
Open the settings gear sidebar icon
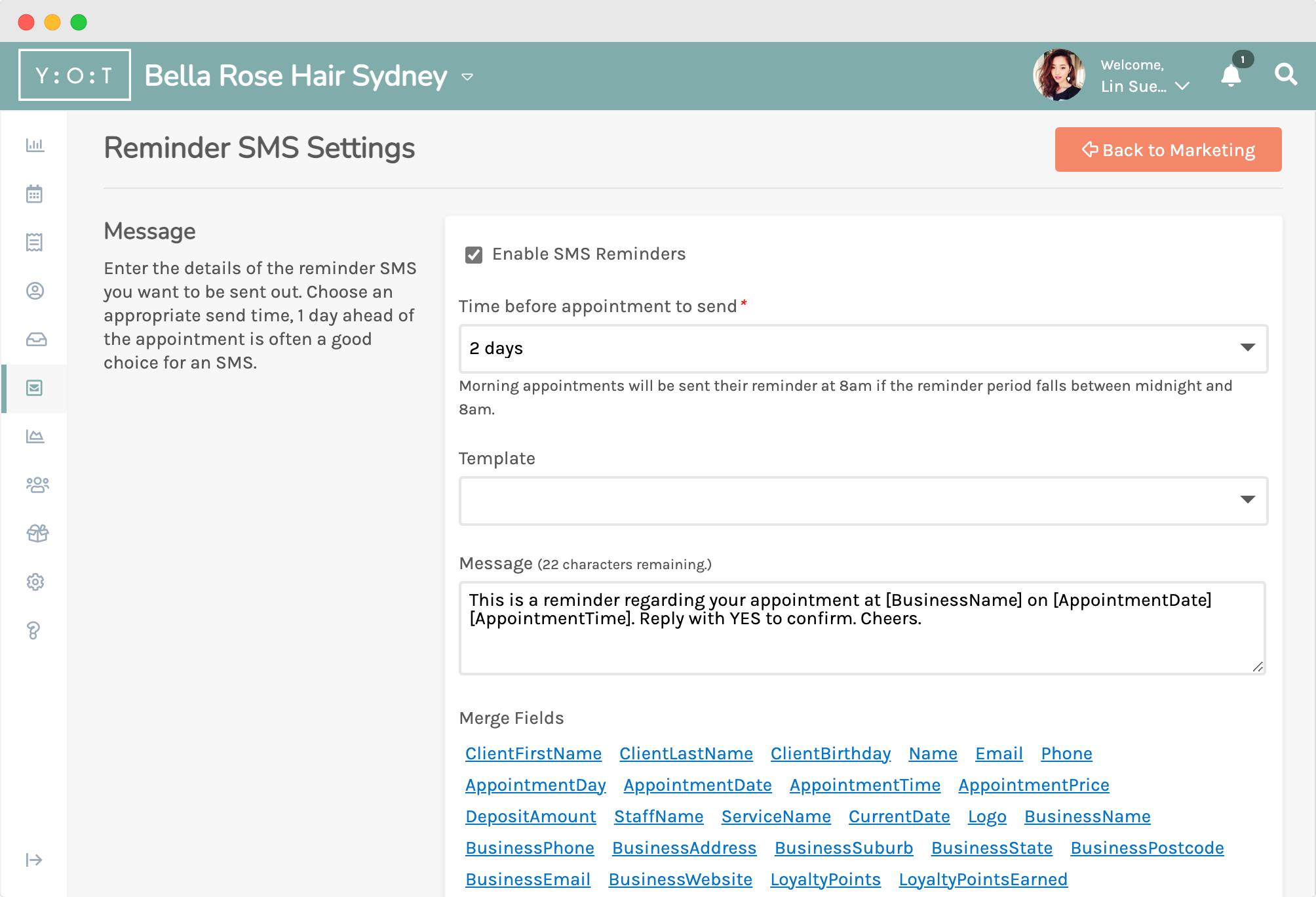click(35, 582)
